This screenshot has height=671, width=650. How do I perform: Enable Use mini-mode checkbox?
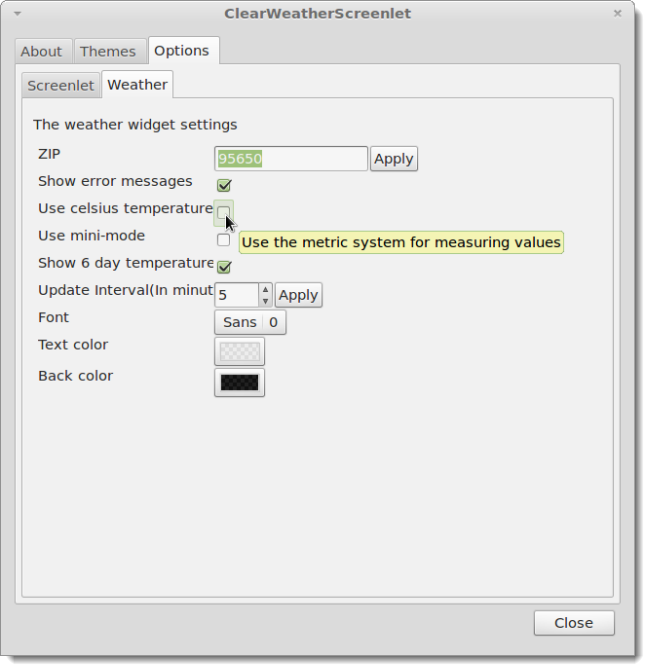point(223,240)
